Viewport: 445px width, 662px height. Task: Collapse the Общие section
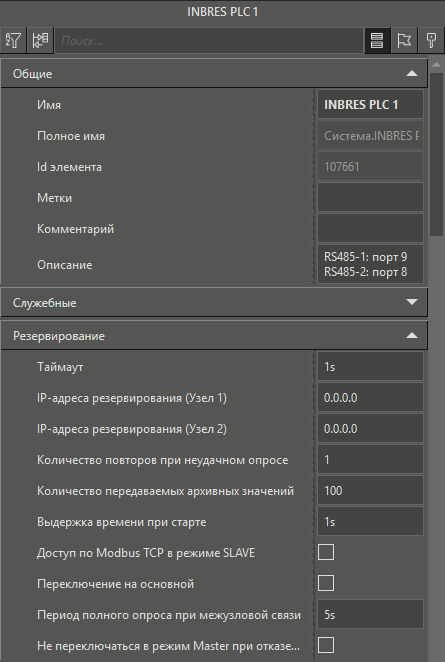coord(214,73)
